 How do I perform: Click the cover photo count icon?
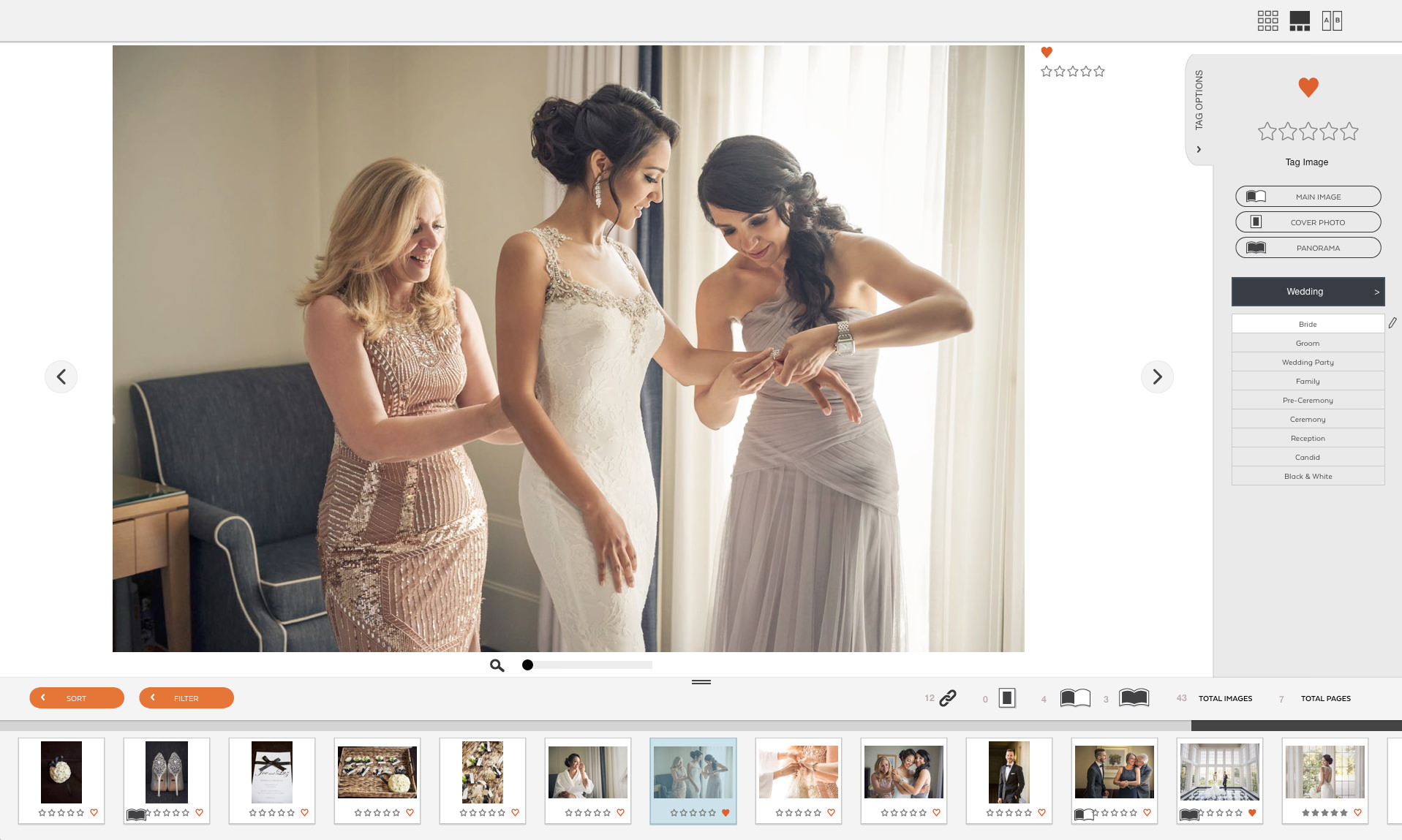click(1007, 698)
